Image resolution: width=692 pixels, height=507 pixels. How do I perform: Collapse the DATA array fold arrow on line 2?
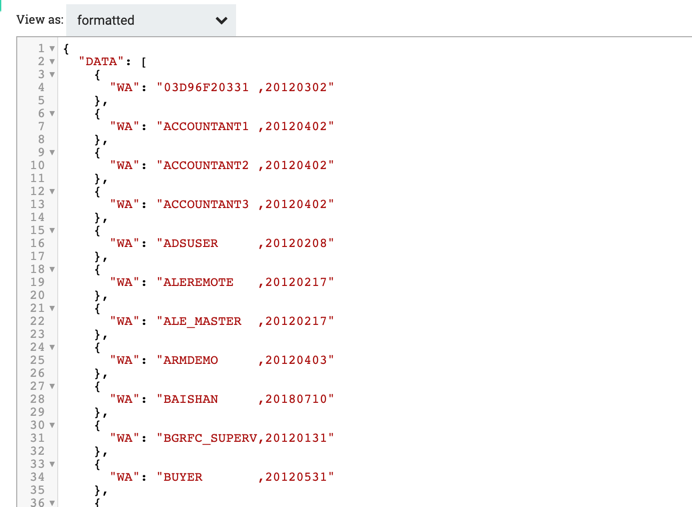click(52, 62)
